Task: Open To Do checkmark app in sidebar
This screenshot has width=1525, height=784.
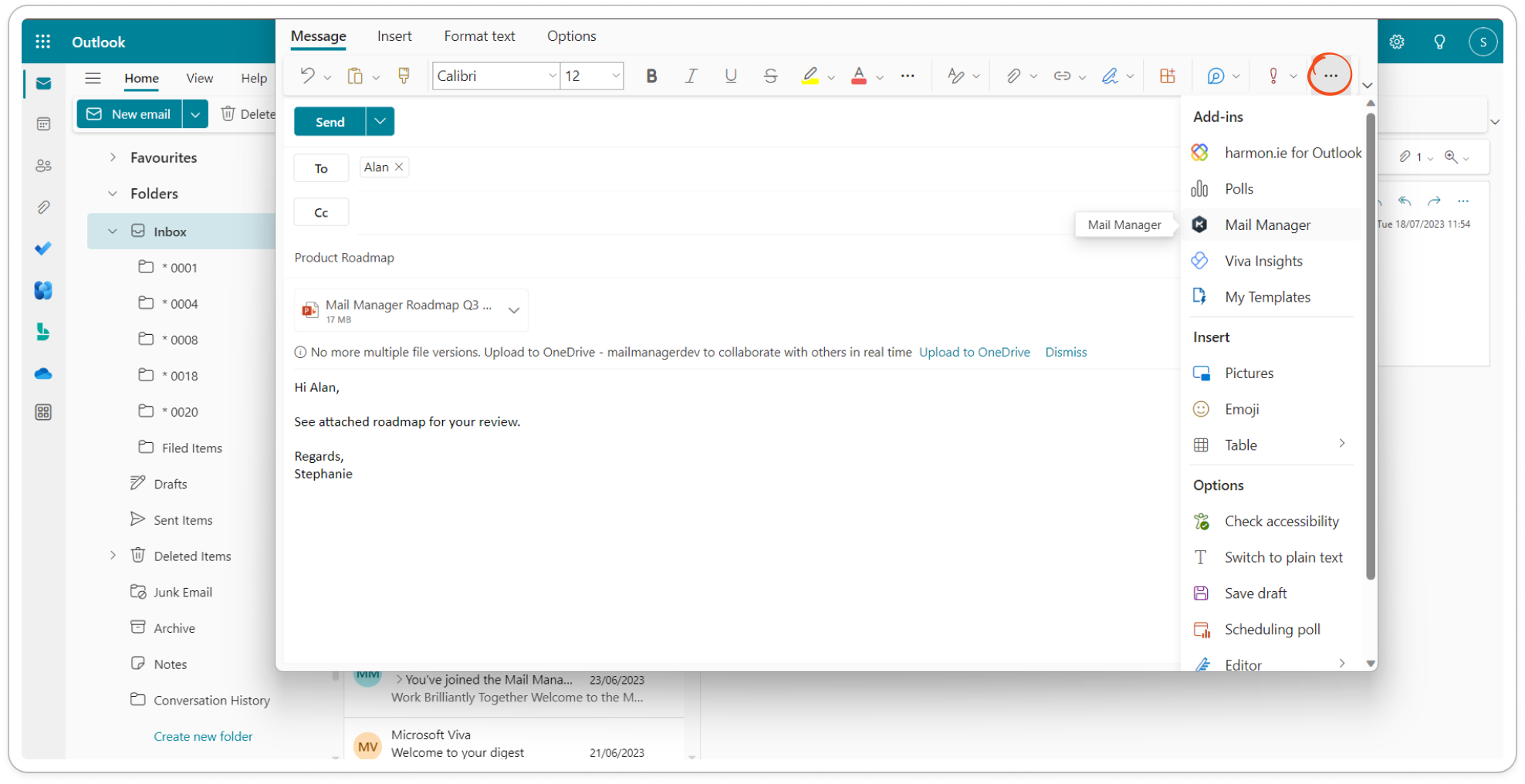Action: pyautogui.click(x=43, y=248)
